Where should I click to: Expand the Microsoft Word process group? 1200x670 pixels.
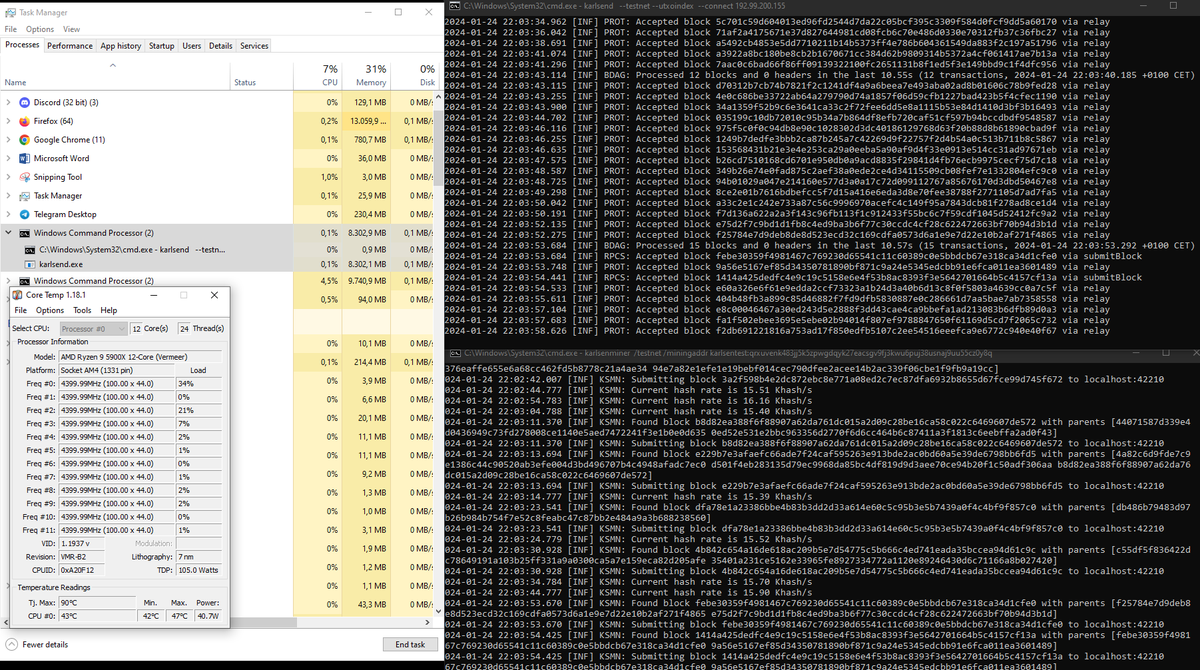click(9, 158)
